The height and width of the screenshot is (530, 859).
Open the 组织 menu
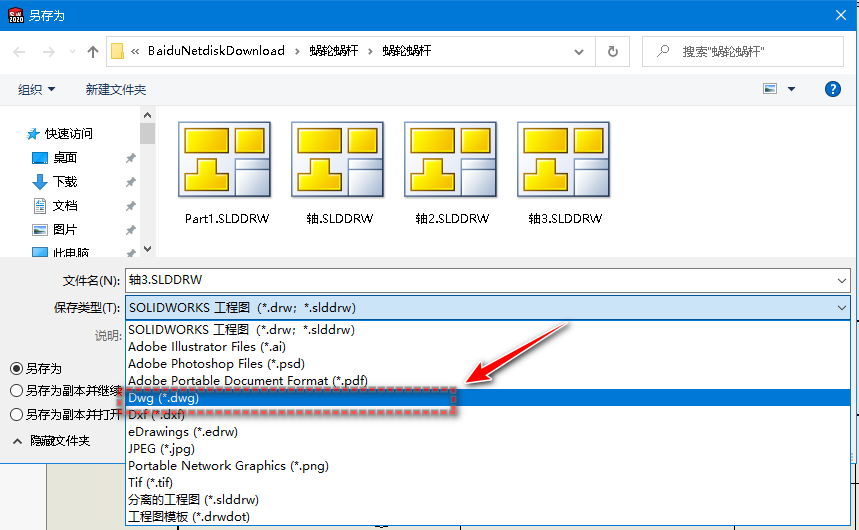tap(36, 89)
